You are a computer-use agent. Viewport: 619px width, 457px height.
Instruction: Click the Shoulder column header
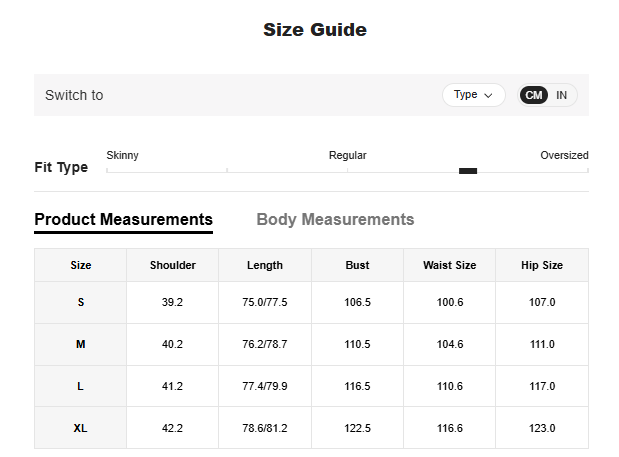(173, 265)
